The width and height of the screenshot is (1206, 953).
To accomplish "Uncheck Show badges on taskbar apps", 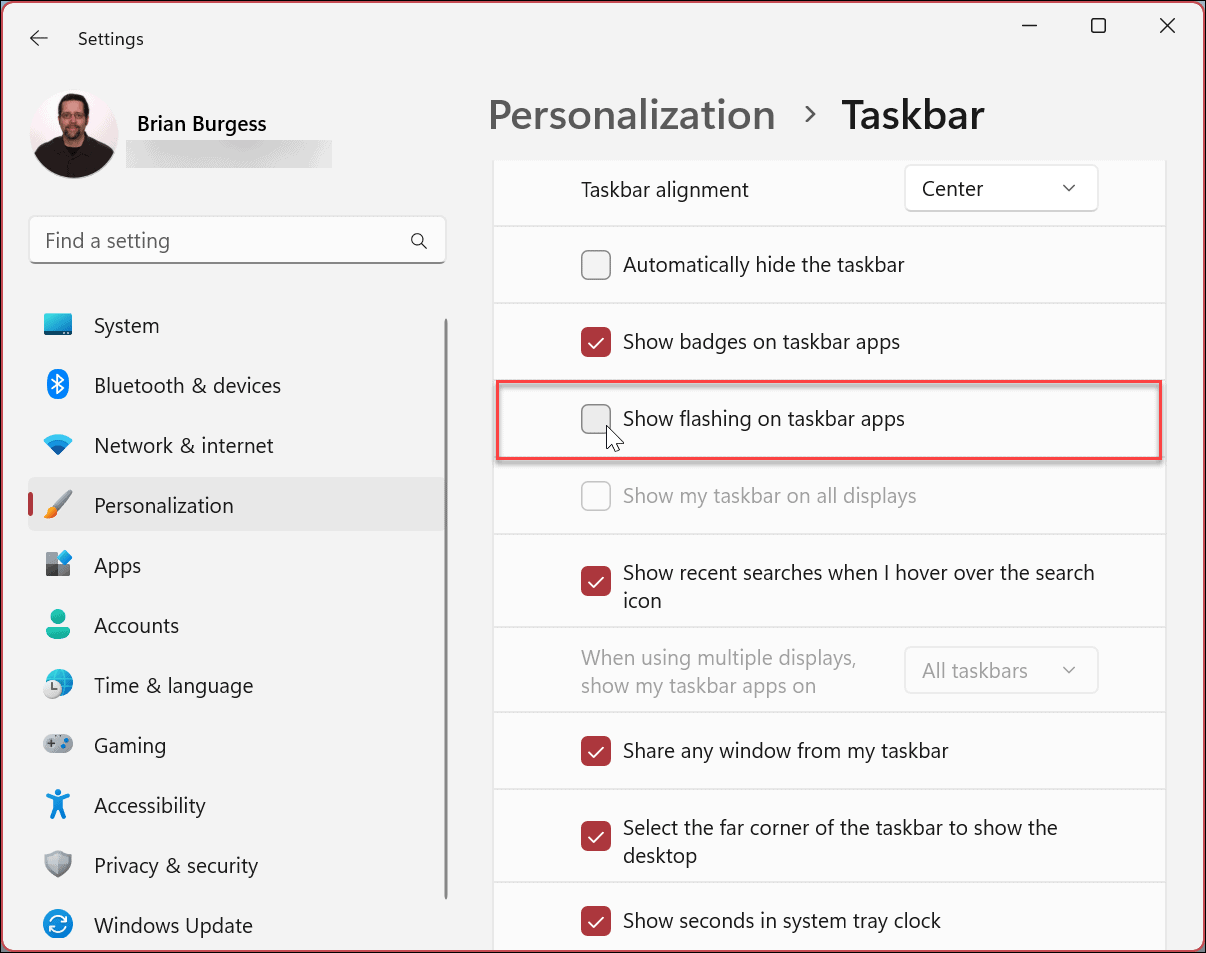I will click(596, 342).
